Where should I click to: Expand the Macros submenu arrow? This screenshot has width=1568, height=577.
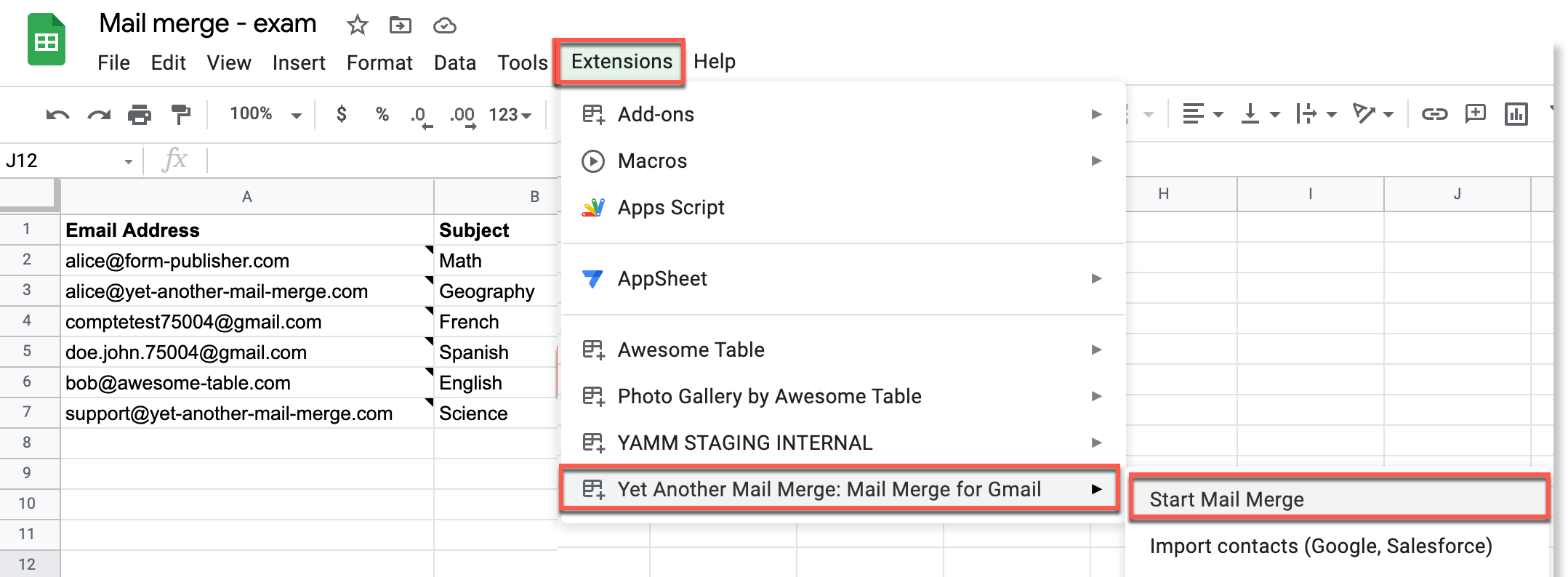(1097, 161)
